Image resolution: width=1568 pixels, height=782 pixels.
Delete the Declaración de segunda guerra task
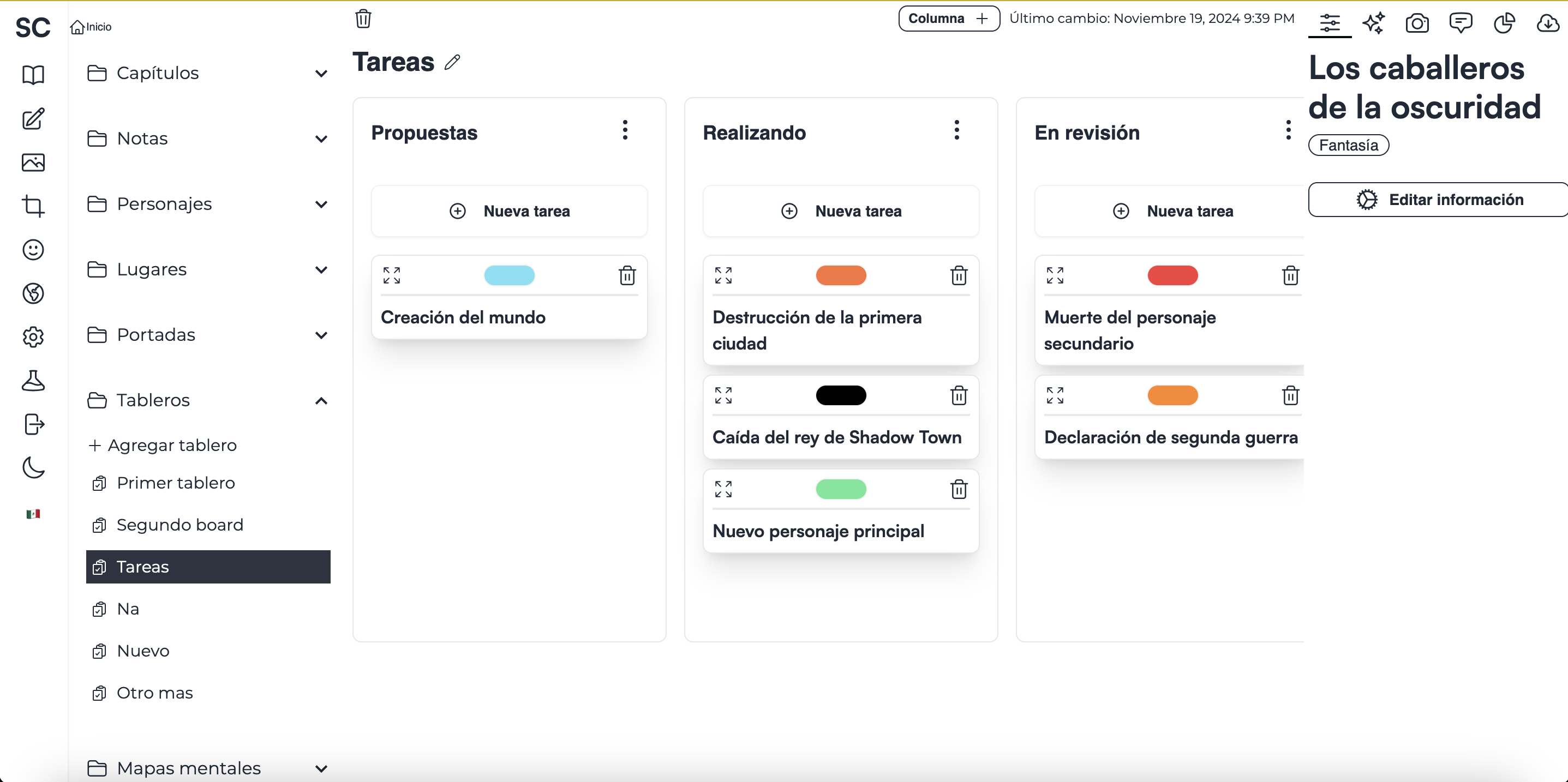pos(1290,395)
